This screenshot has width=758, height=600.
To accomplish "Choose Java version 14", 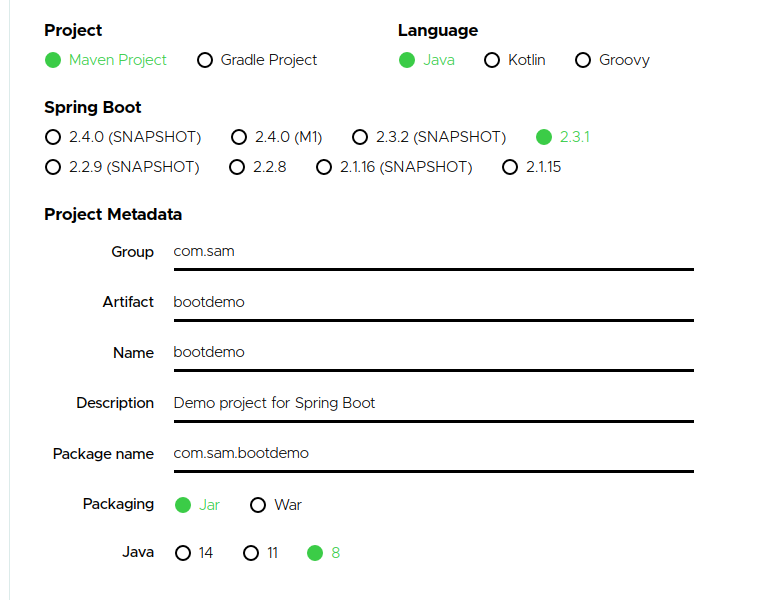I will click(x=183, y=553).
